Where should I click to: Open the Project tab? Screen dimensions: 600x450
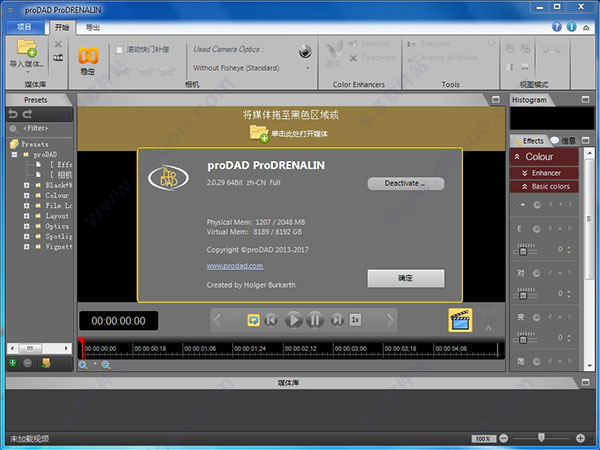tap(24, 27)
